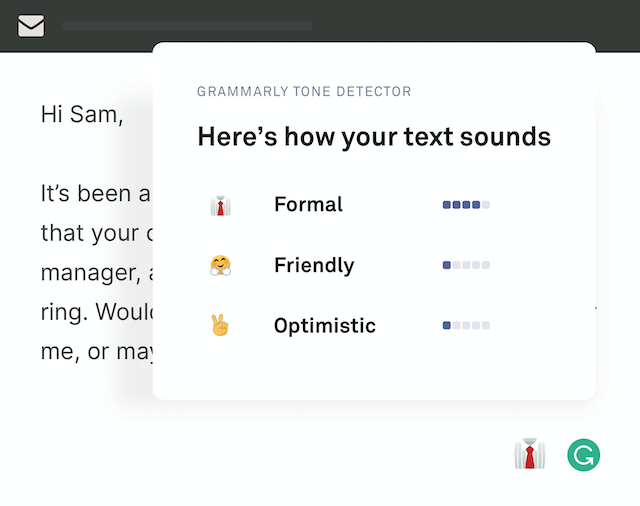Click "Here's how your text sounds" title
640x506 pixels.
pos(374,137)
